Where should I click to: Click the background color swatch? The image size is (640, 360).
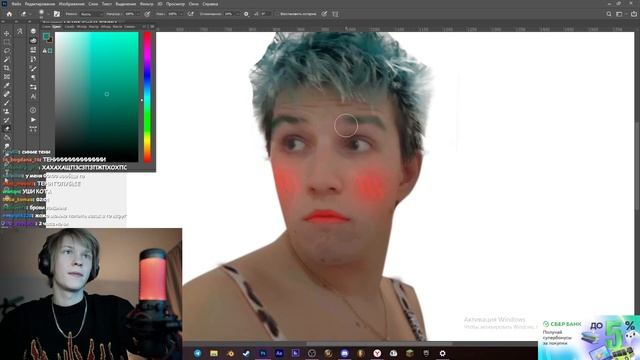click(x=50, y=40)
